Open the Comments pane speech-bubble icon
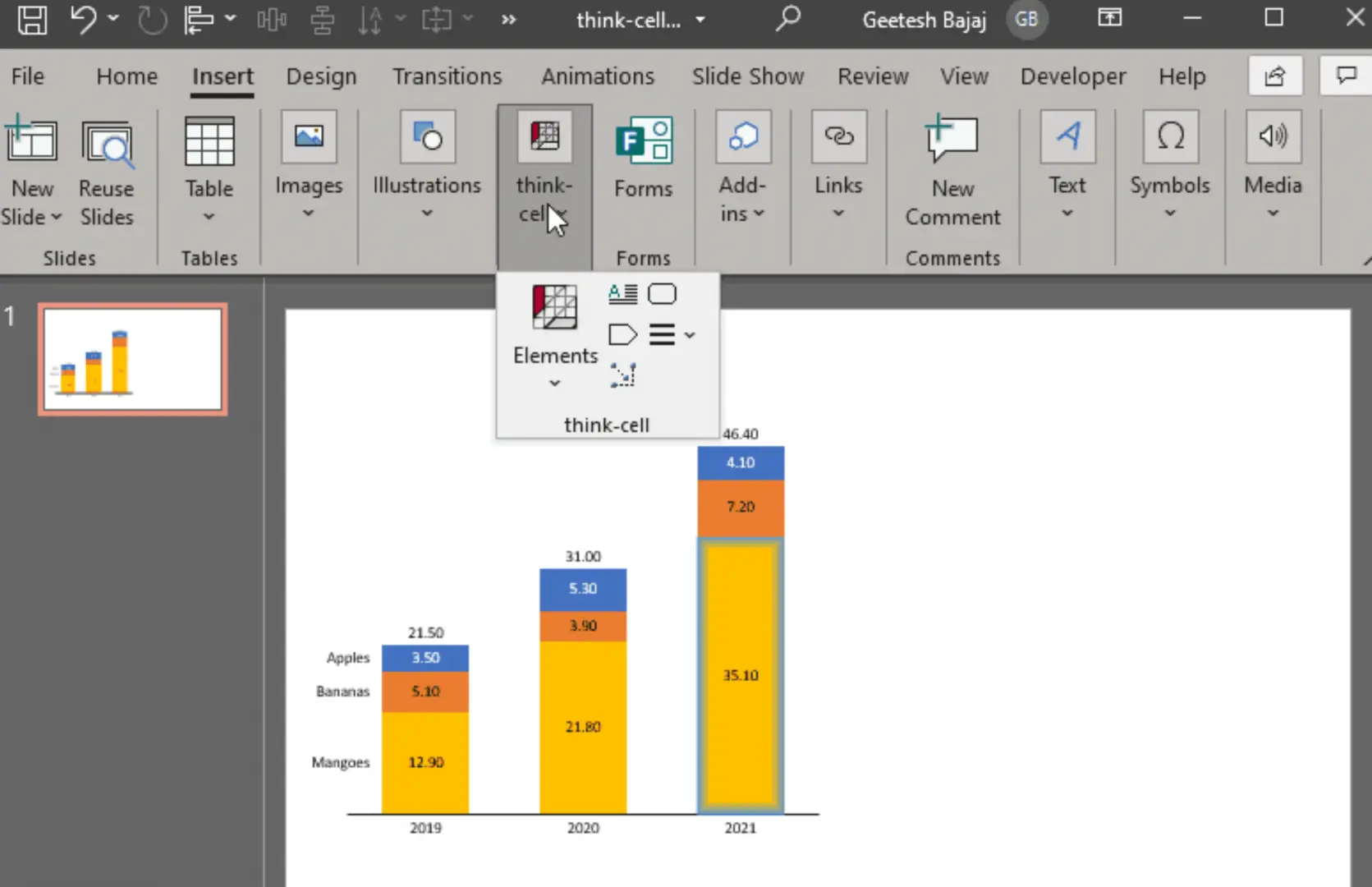Screen dimensions: 1372x887 click(x=1347, y=76)
